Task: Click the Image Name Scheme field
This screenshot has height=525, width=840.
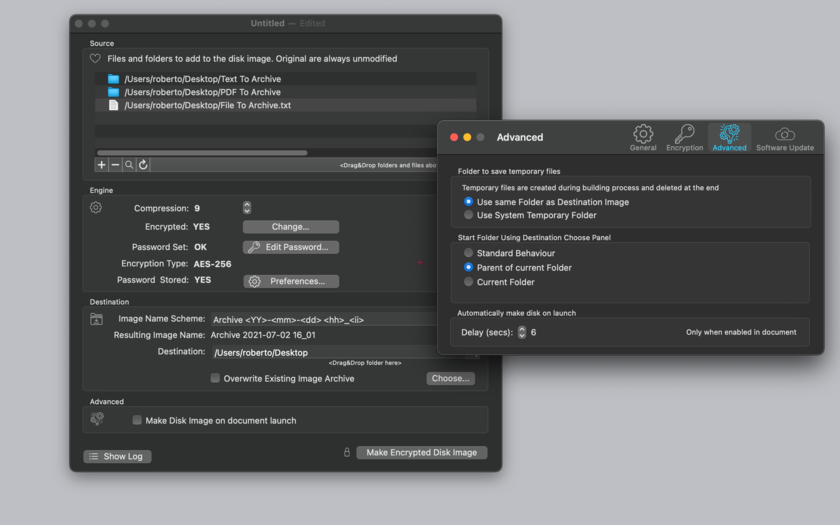Action: (324, 319)
